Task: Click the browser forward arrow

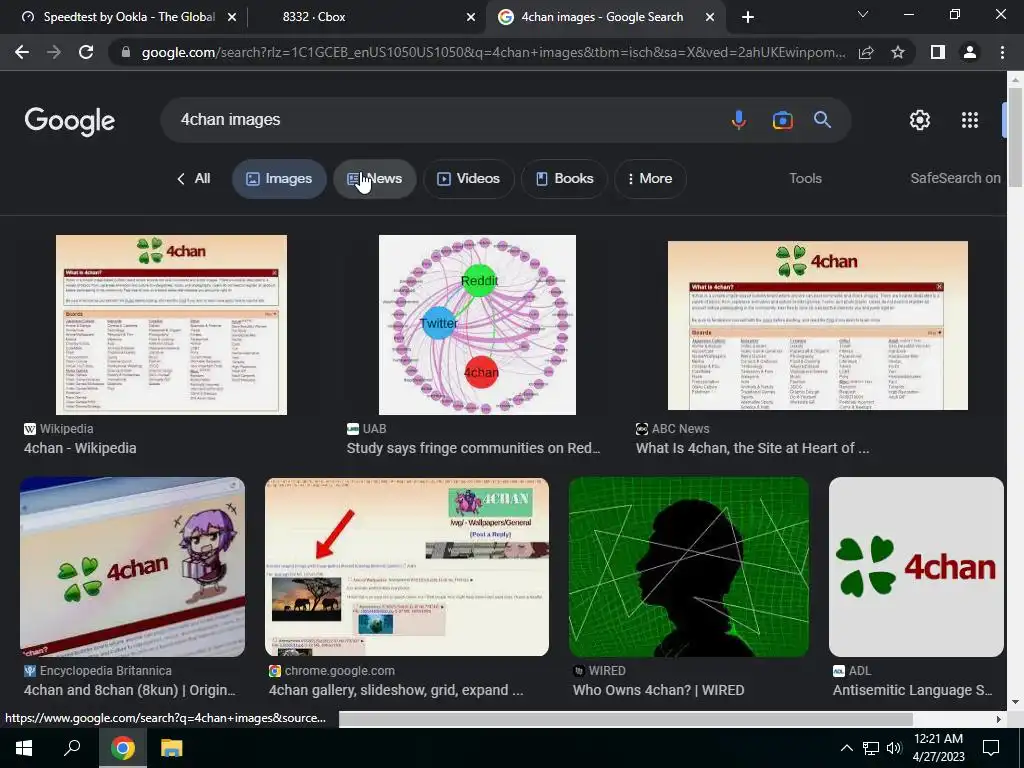Action: tap(54, 52)
